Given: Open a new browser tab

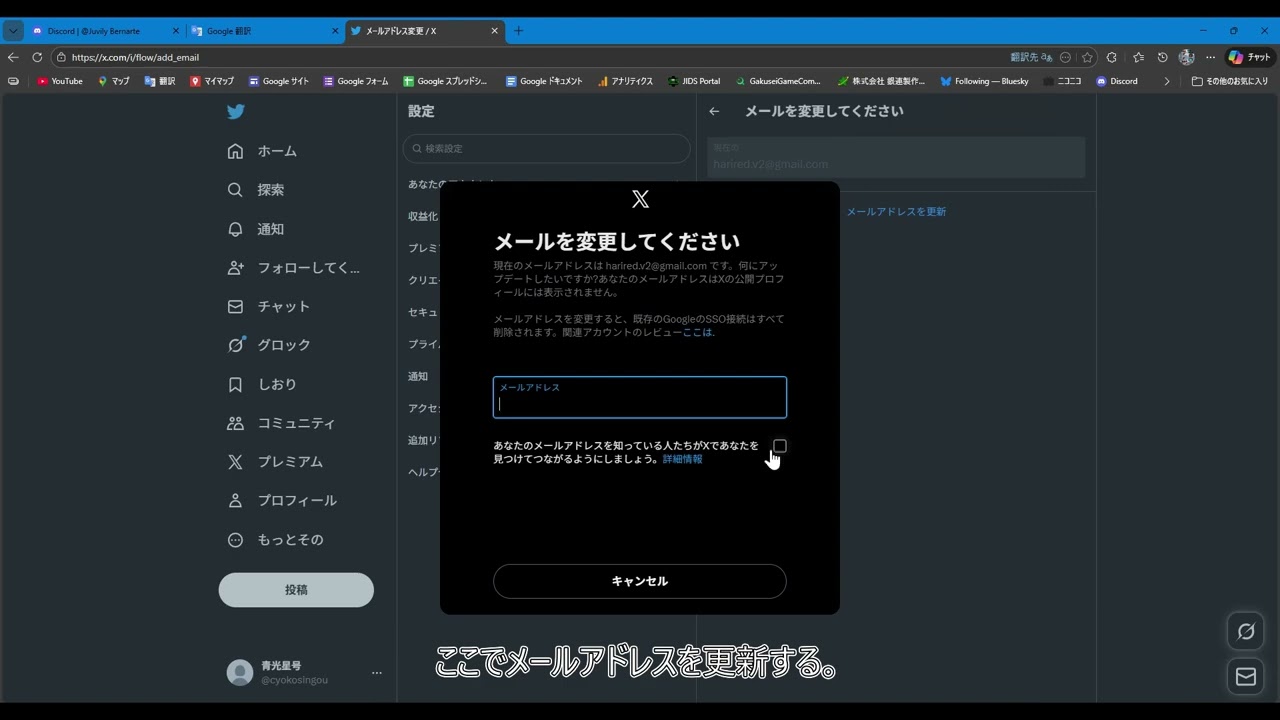Looking at the screenshot, I should (518, 31).
